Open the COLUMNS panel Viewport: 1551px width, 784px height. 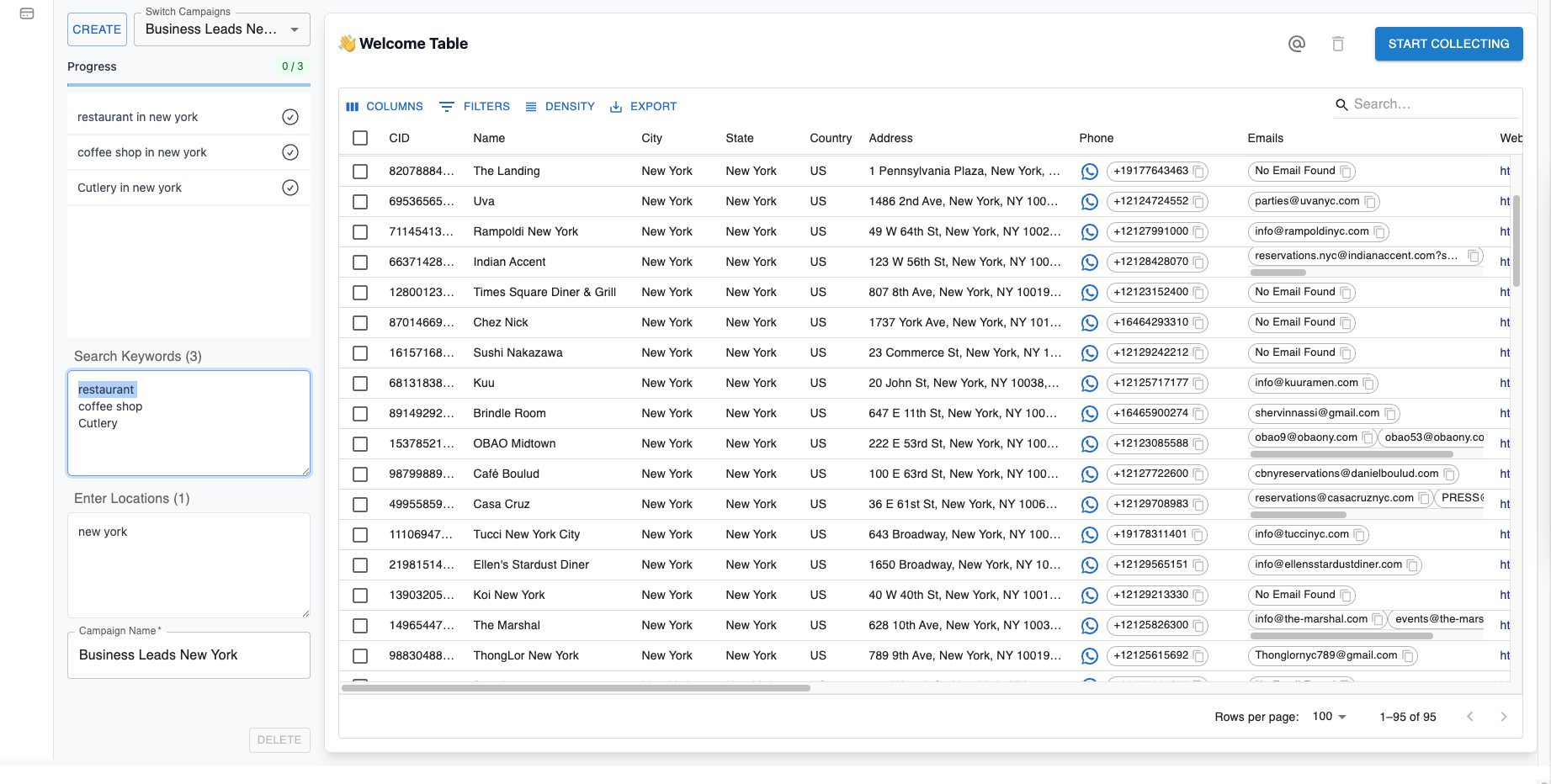coord(385,107)
